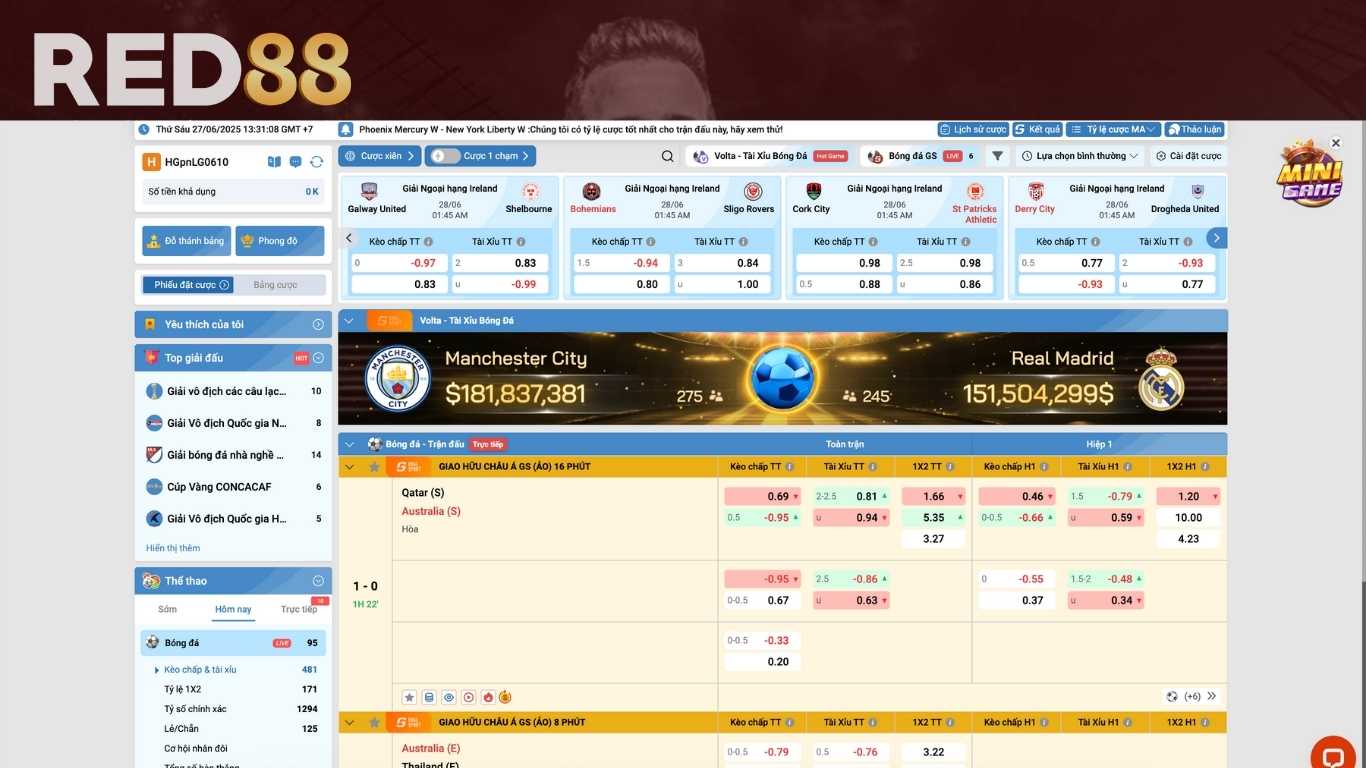This screenshot has width=1366, height=768.
Task: Click Qatar (S) handicap odds 0.69
Action: (x=762, y=496)
